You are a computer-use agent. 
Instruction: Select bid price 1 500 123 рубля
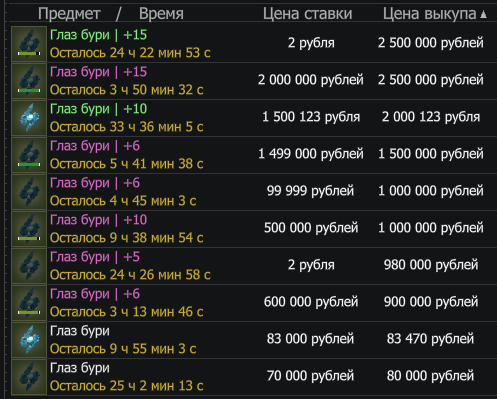[311, 117]
